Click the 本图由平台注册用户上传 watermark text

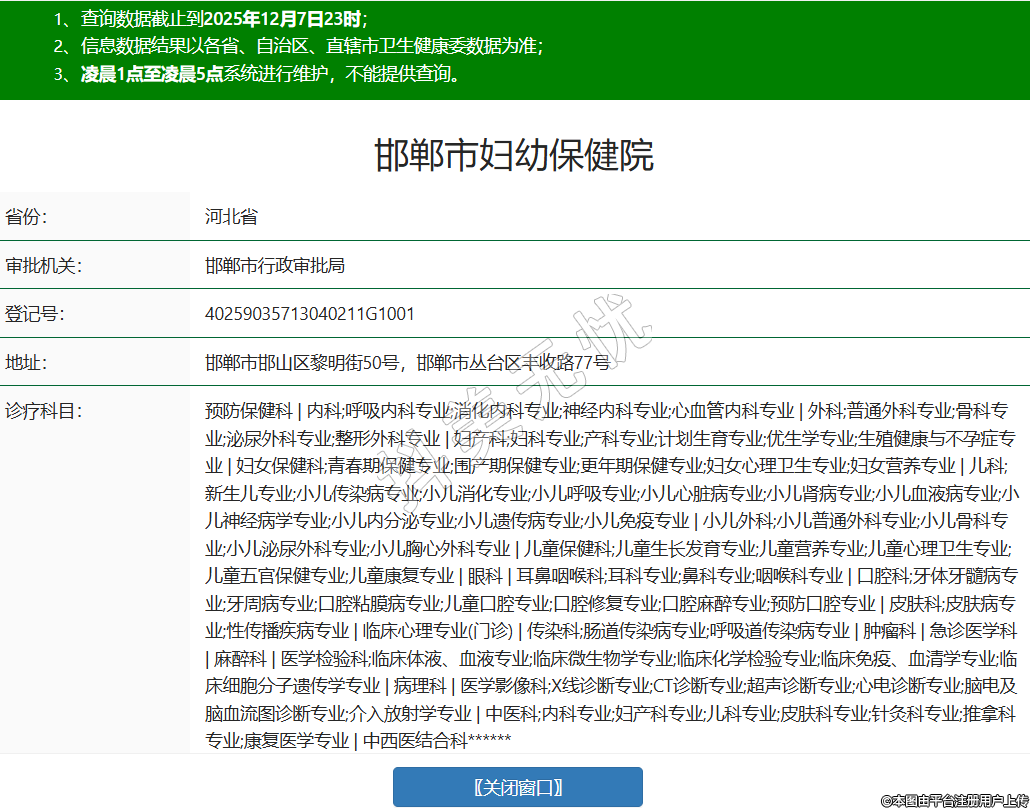[954, 800]
